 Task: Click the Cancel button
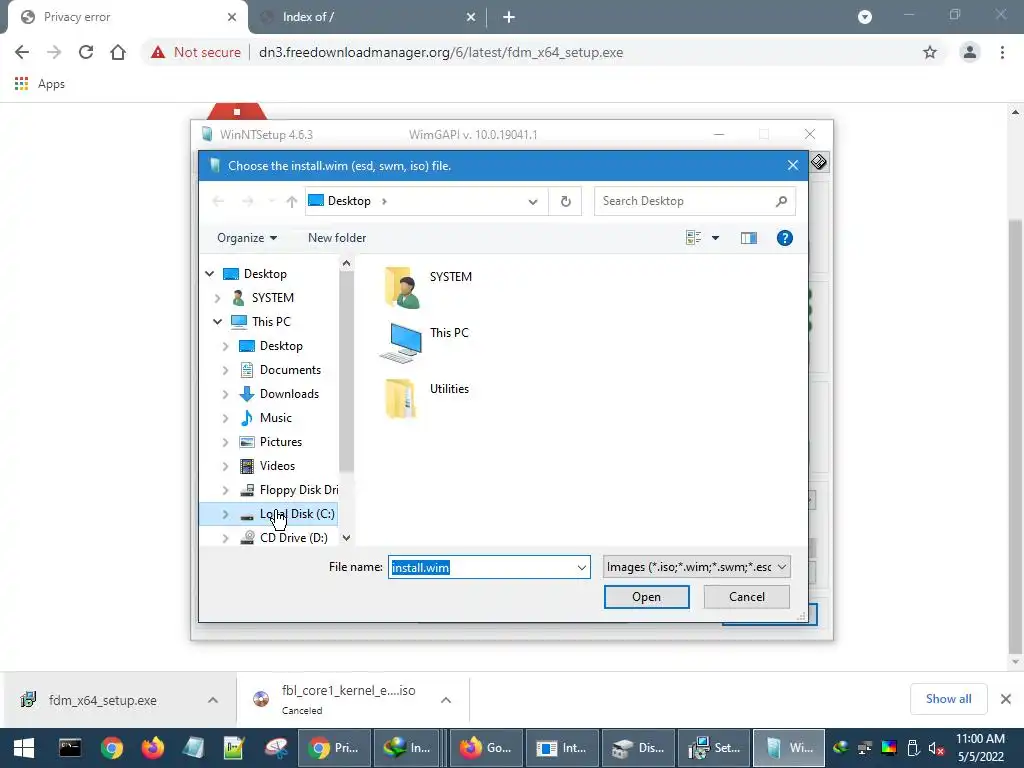(x=746, y=597)
